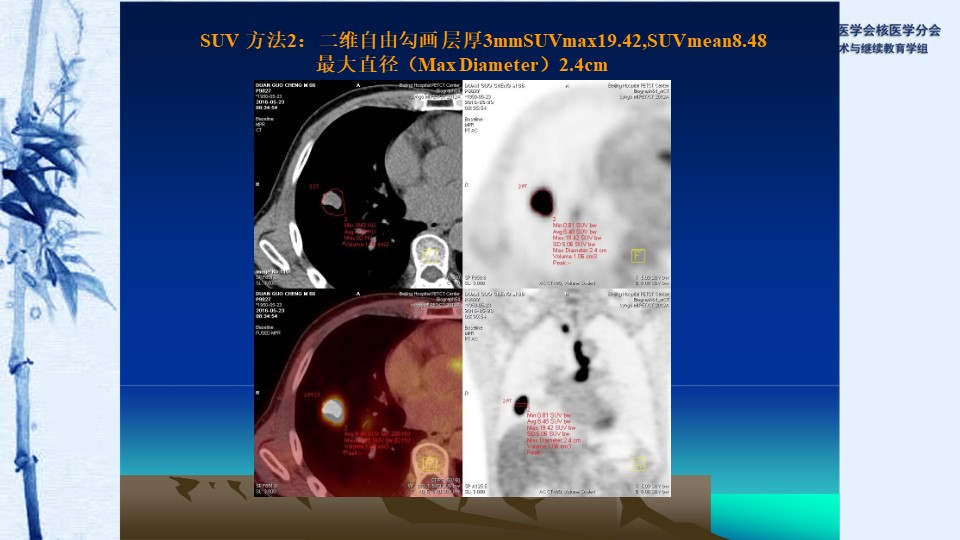Screen dimensions: 960x540
Task: Click the yellow orientation cube in fused PET/CT panel
Action: (429, 462)
